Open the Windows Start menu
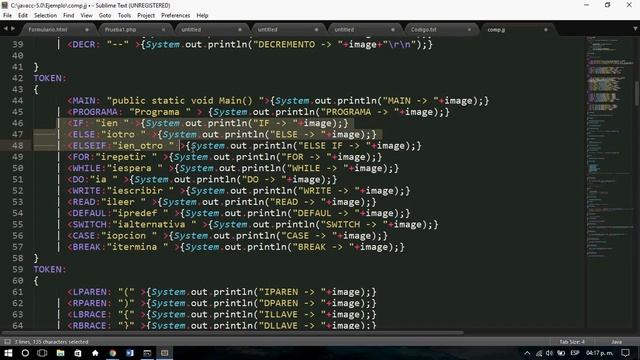 point(8,353)
